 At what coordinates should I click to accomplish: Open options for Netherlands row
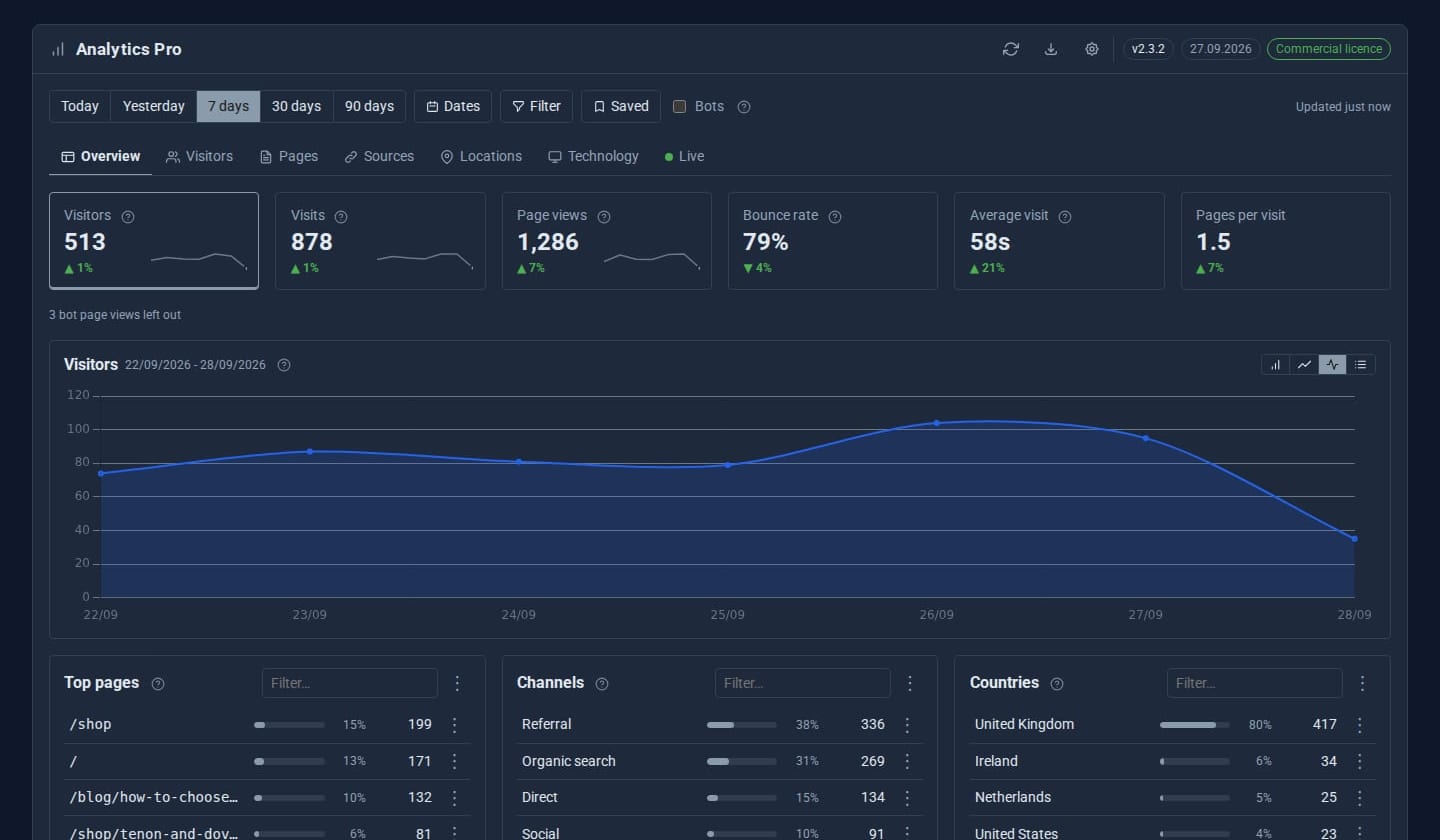tap(1360, 797)
